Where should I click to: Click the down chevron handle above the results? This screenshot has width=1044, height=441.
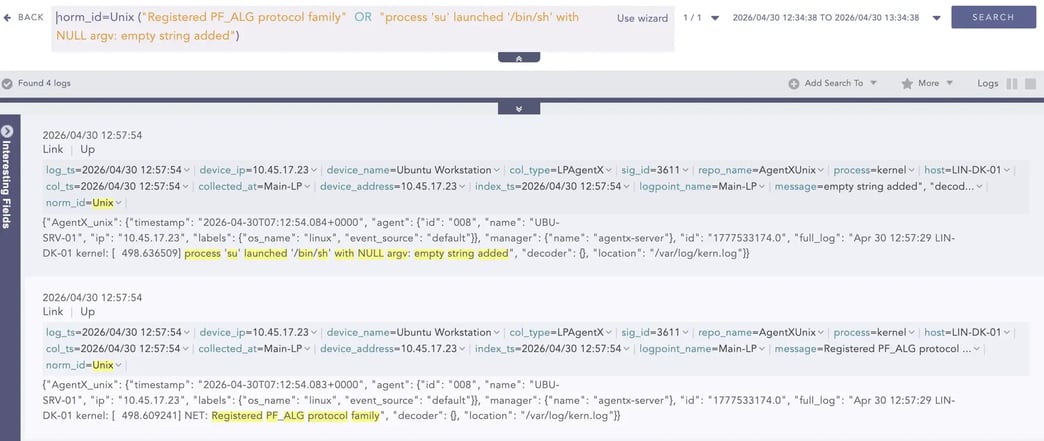pyautogui.click(x=518, y=107)
